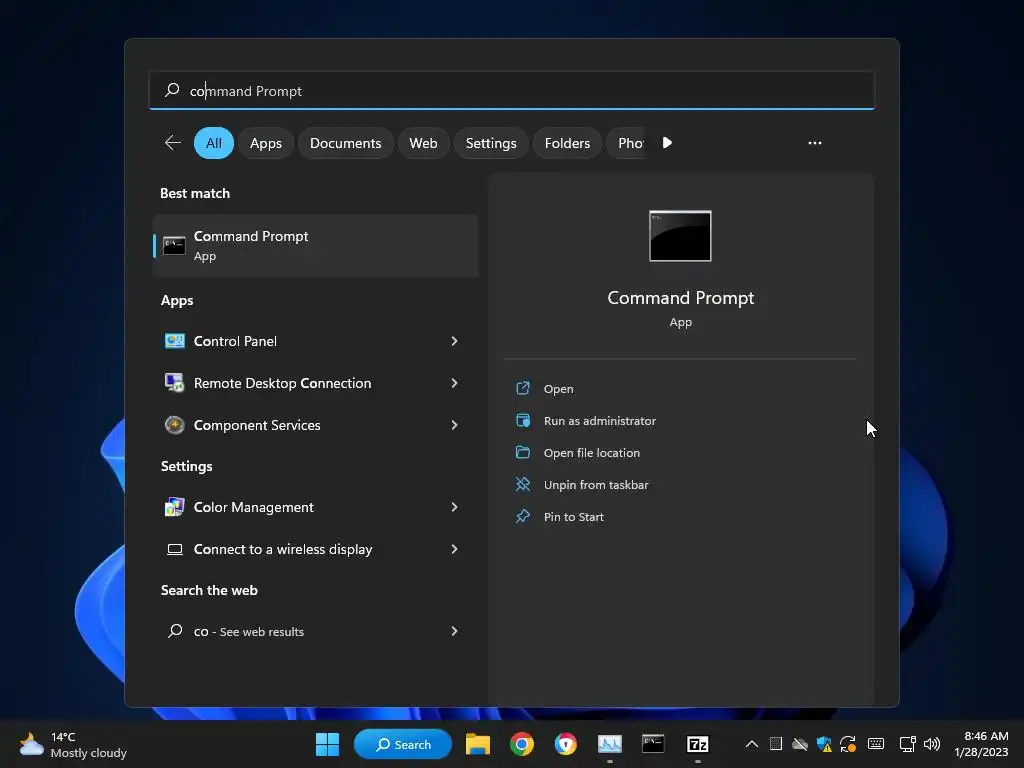The height and width of the screenshot is (768, 1024).
Task: Click the Component Services icon
Action: point(174,424)
